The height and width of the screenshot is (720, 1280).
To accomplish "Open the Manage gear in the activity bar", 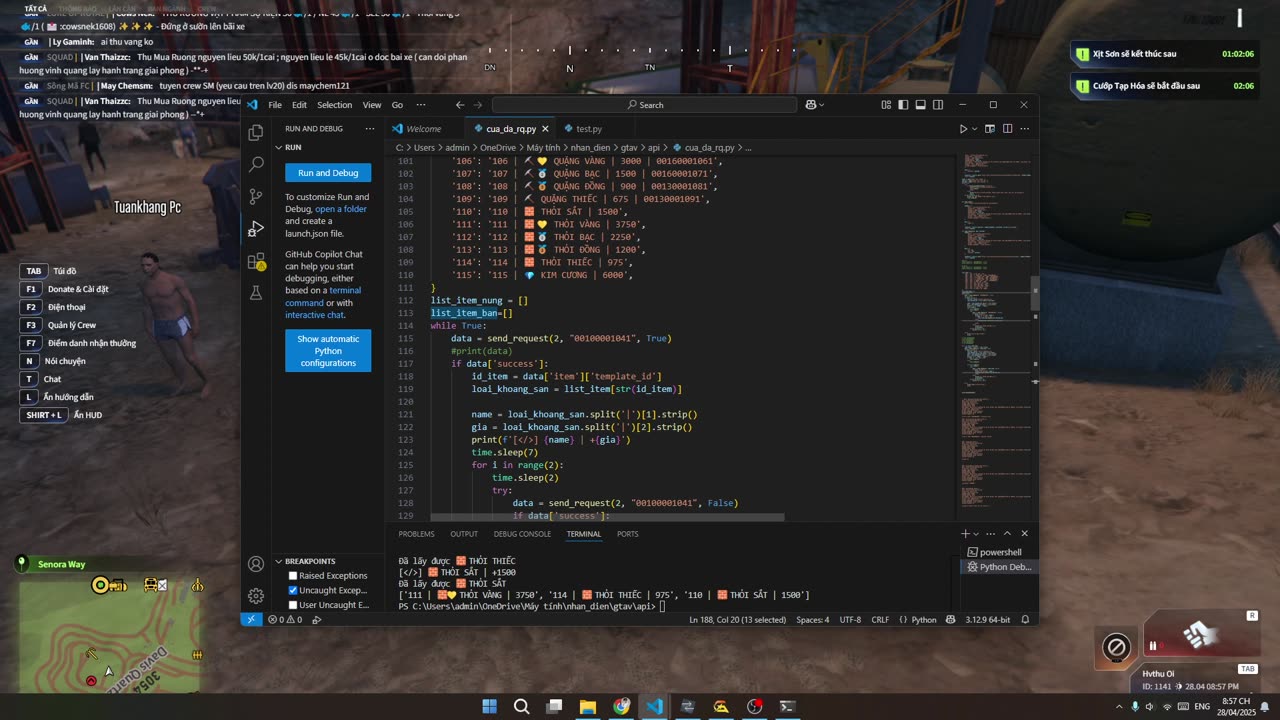I will point(256,596).
